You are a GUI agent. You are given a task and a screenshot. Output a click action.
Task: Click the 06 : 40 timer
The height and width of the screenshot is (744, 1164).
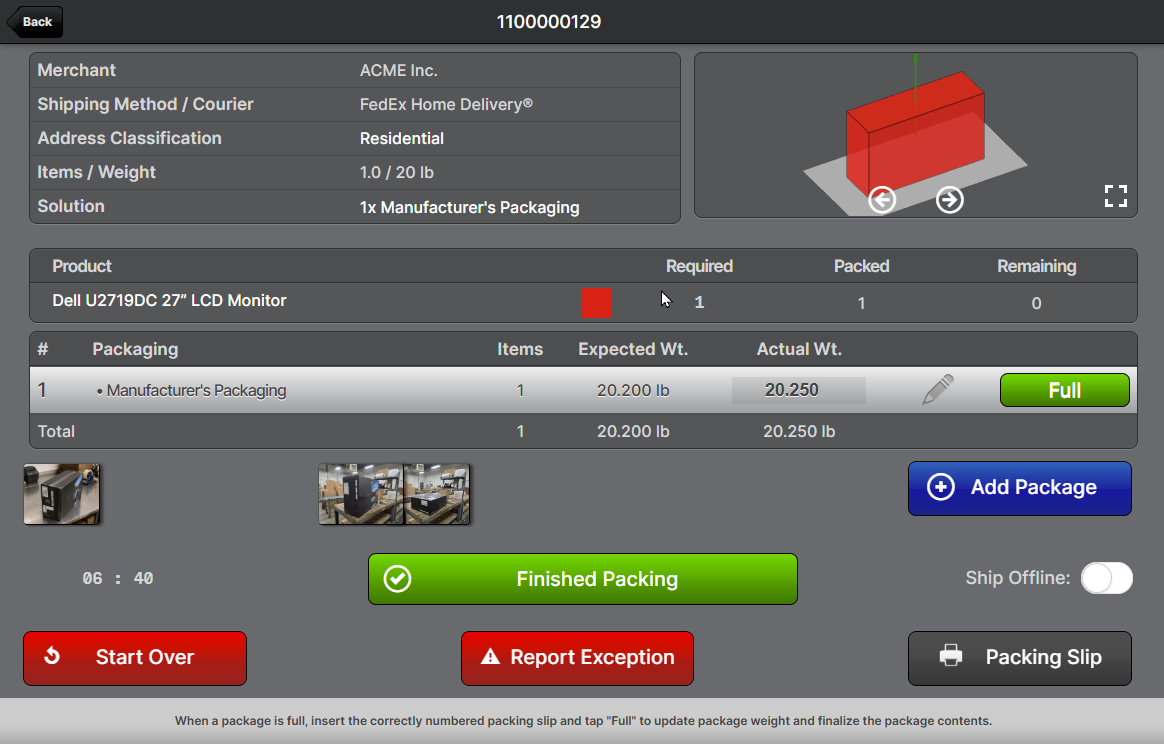pyautogui.click(x=117, y=578)
